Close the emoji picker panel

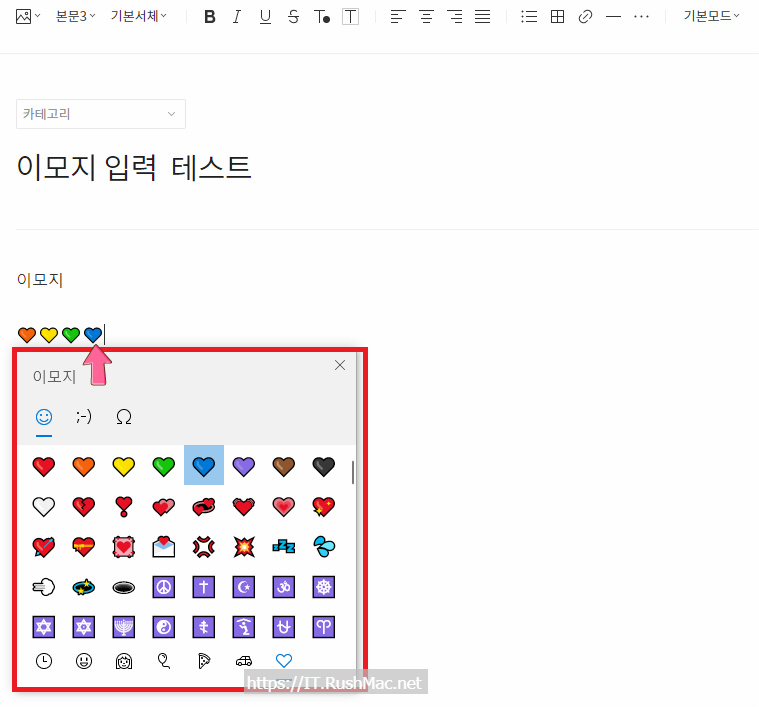click(340, 365)
